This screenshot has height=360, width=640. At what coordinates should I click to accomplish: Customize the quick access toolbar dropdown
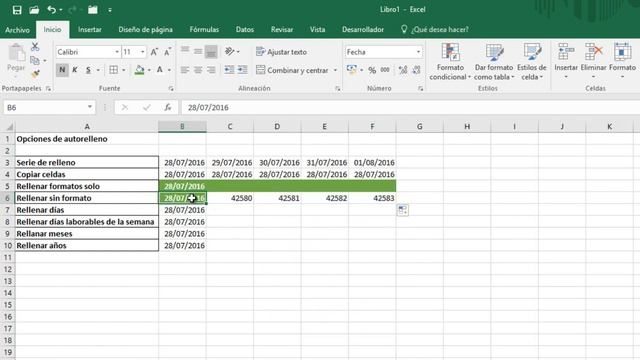(110, 10)
